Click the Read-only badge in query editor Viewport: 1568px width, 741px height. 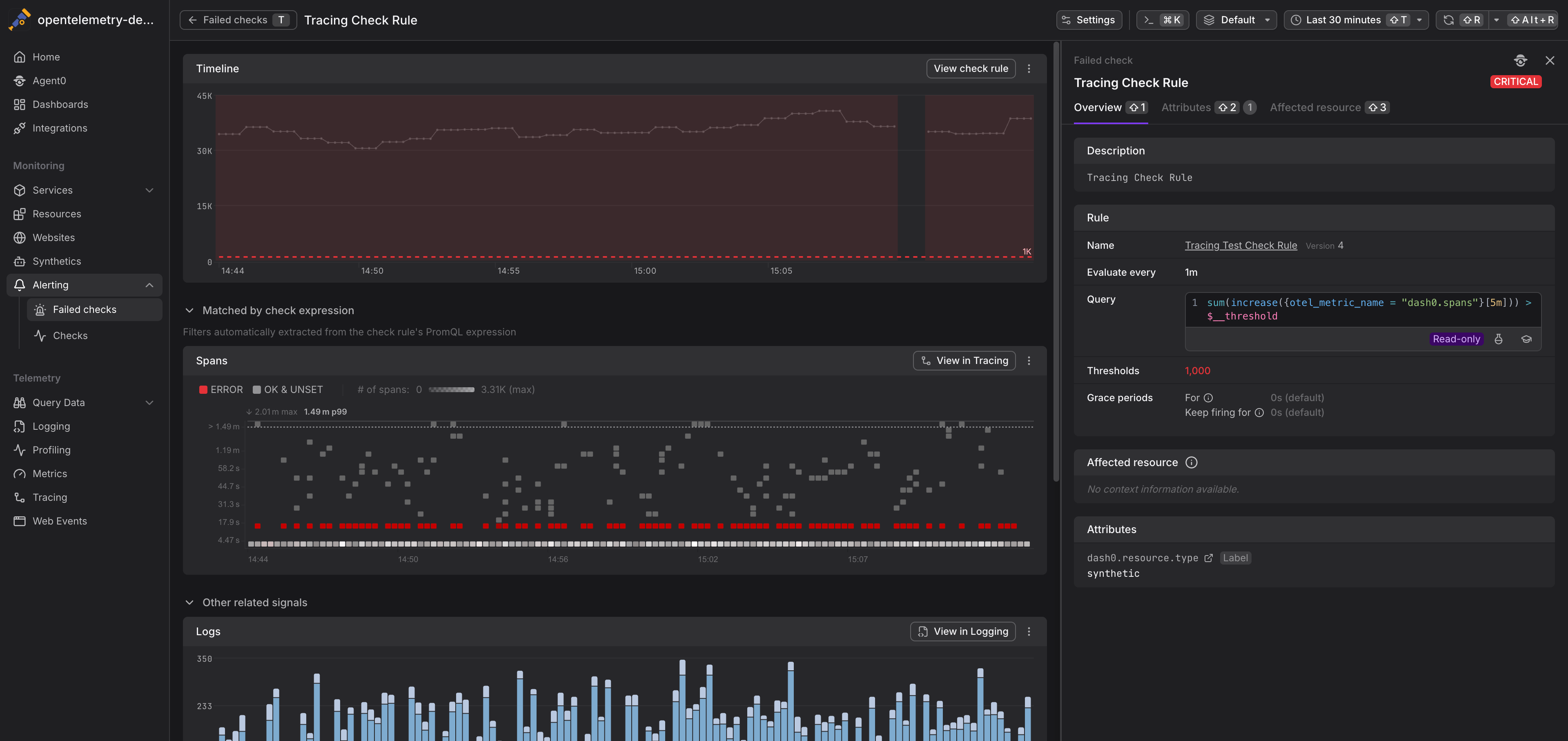click(1456, 339)
